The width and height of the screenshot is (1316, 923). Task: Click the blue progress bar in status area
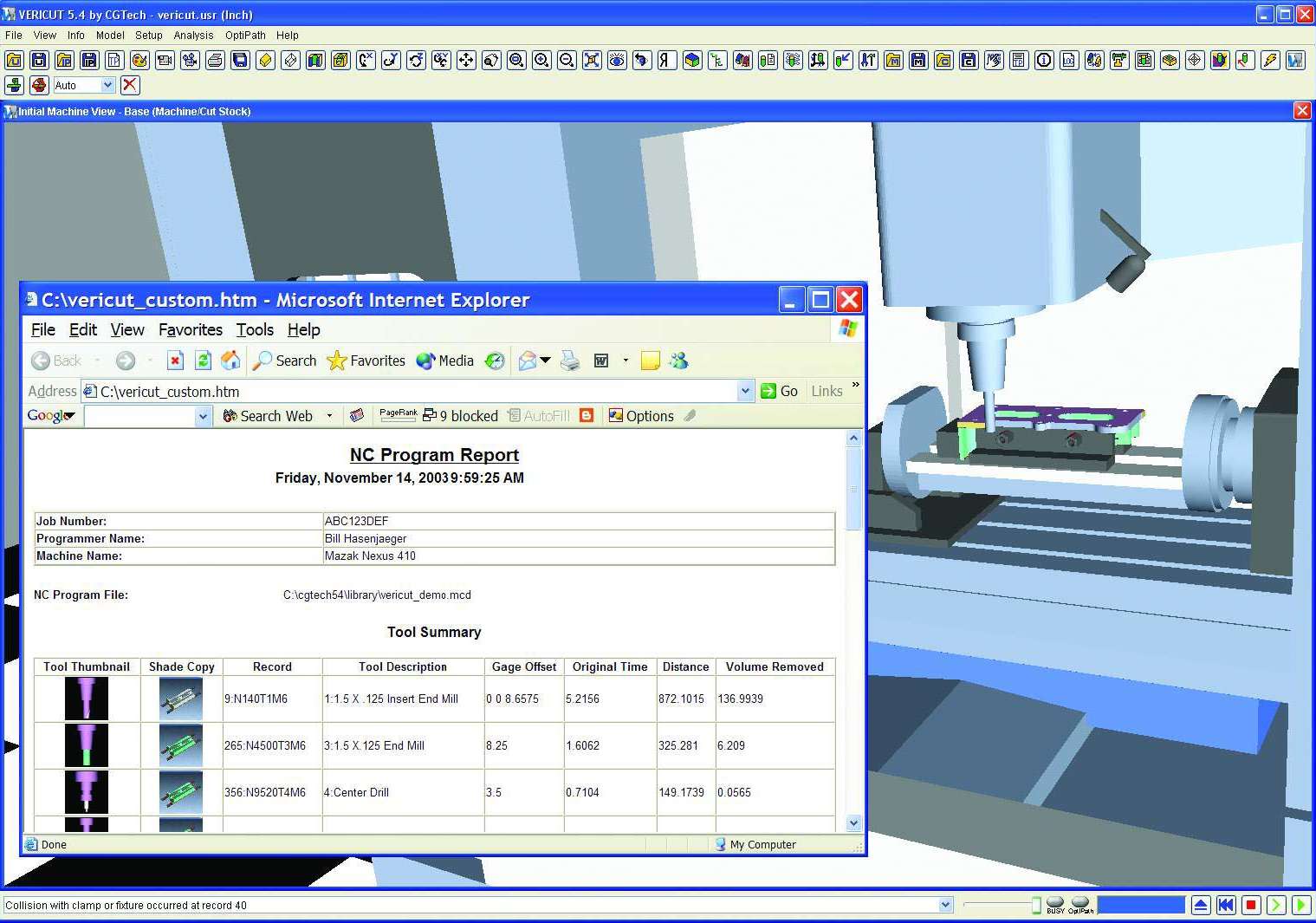click(x=1141, y=905)
